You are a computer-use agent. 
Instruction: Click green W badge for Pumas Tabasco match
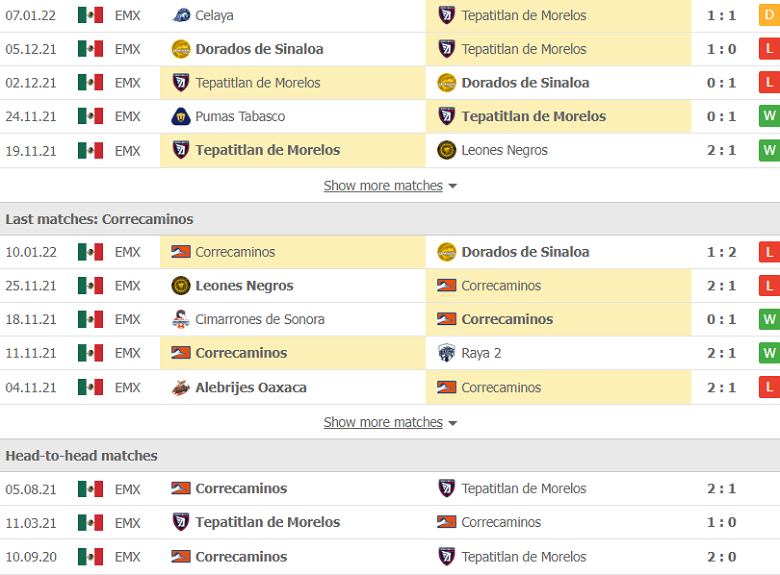tap(769, 116)
